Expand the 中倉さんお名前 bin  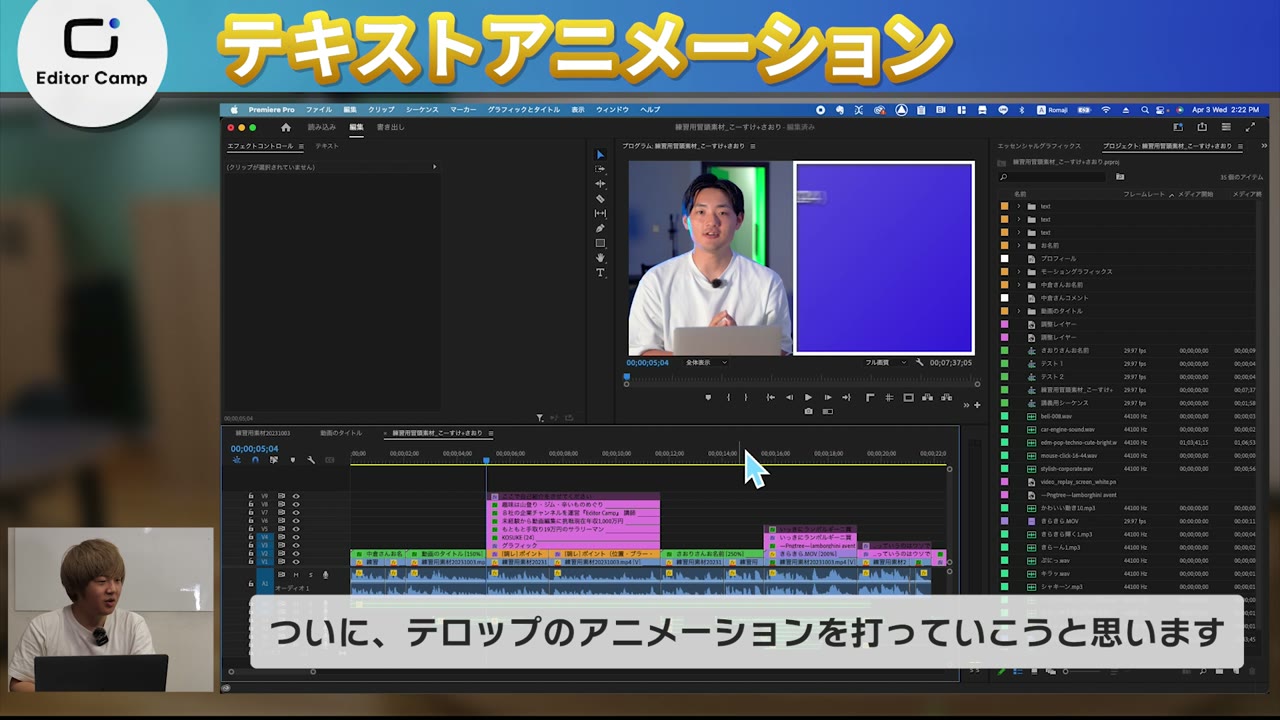(1019, 284)
